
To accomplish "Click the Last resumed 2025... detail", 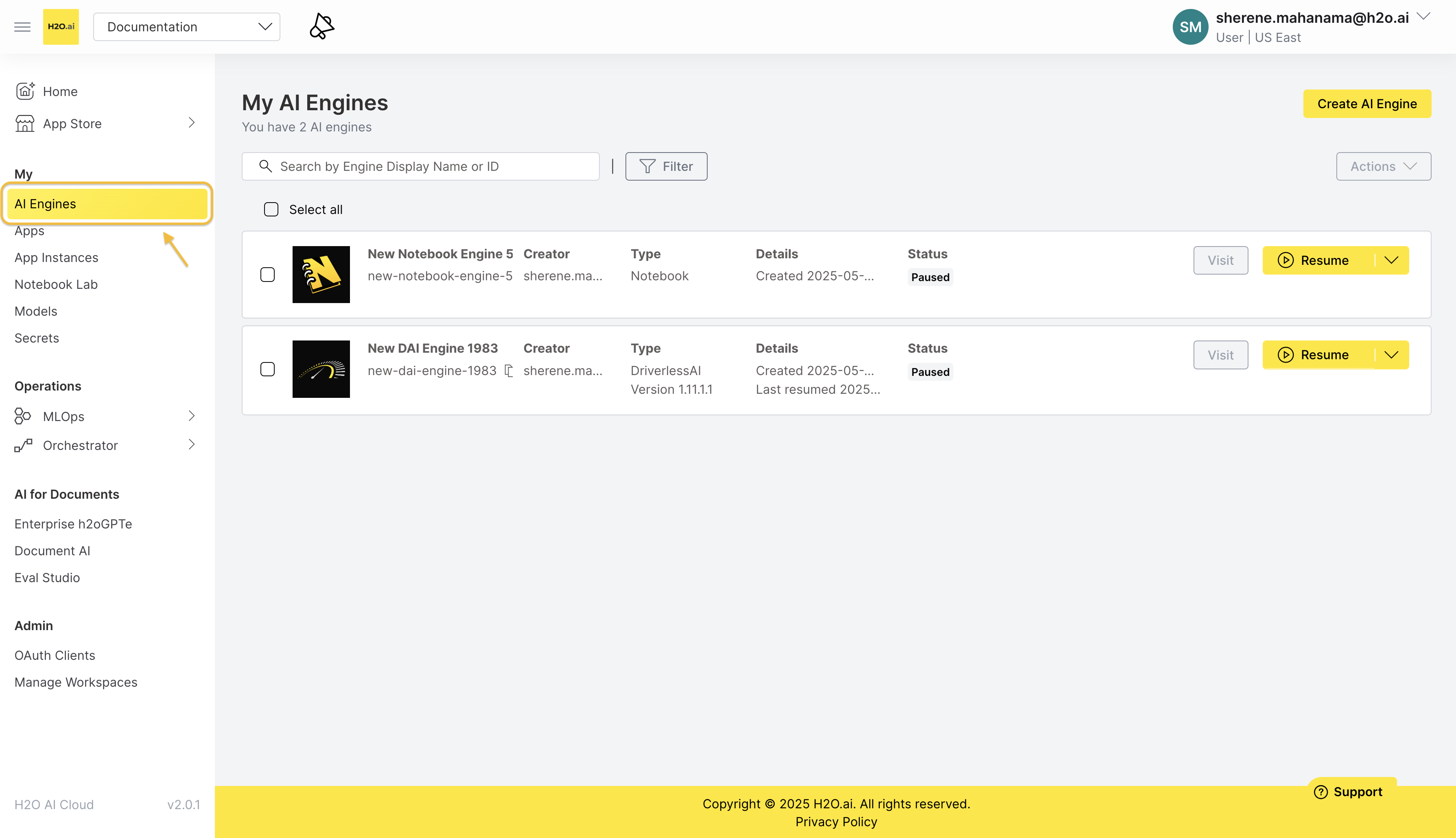I will [818, 390].
